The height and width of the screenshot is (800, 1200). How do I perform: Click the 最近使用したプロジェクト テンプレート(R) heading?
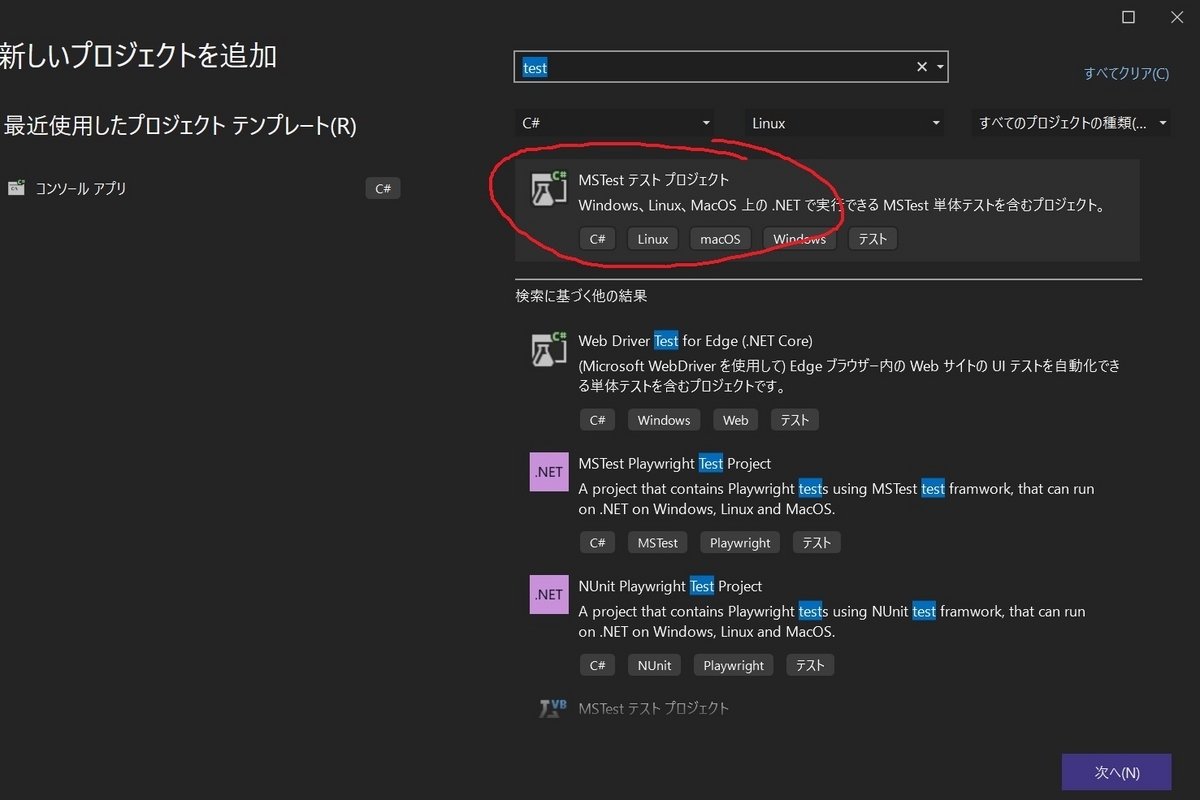[180, 126]
